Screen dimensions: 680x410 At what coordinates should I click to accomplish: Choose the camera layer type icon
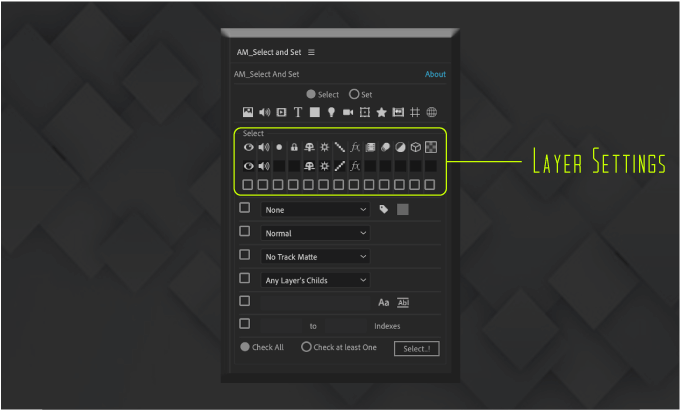tap(348, 112)
